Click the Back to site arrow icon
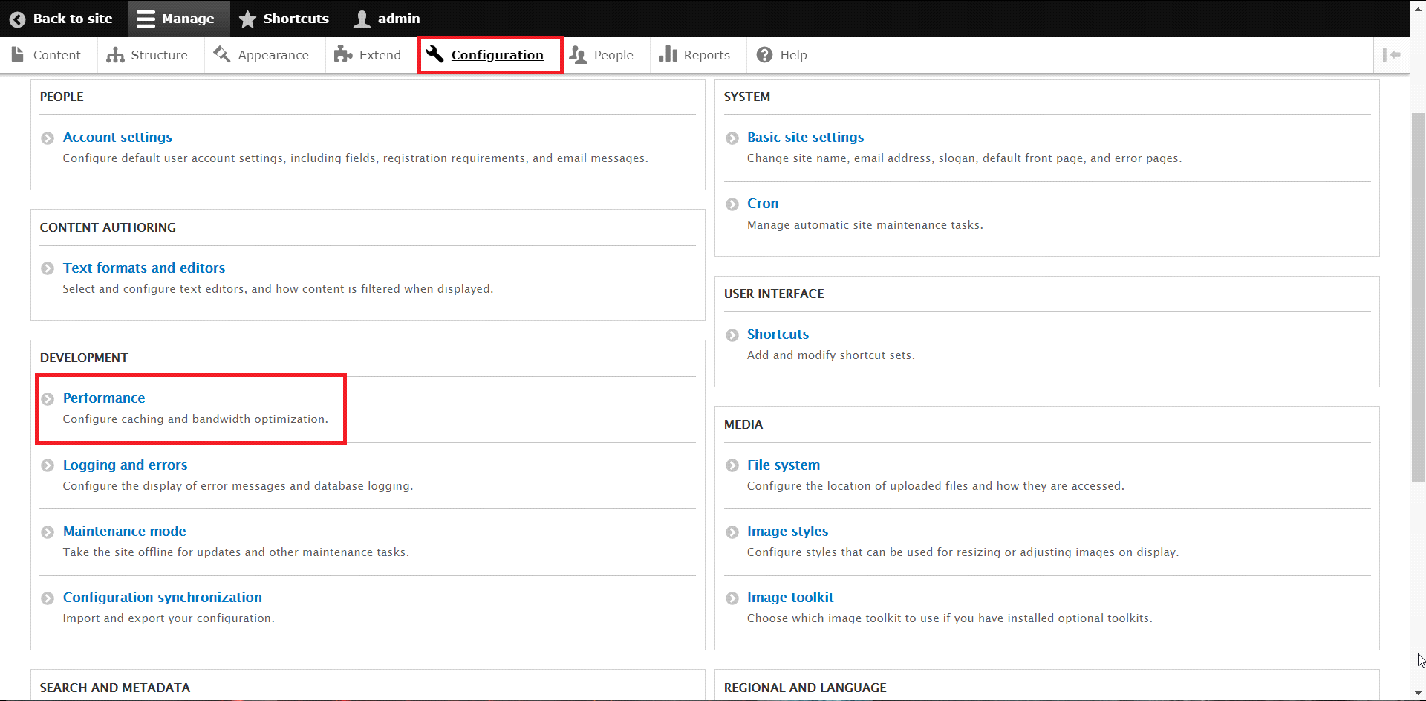The height and width of the screenshot is (701, 1426). [17, 19]
